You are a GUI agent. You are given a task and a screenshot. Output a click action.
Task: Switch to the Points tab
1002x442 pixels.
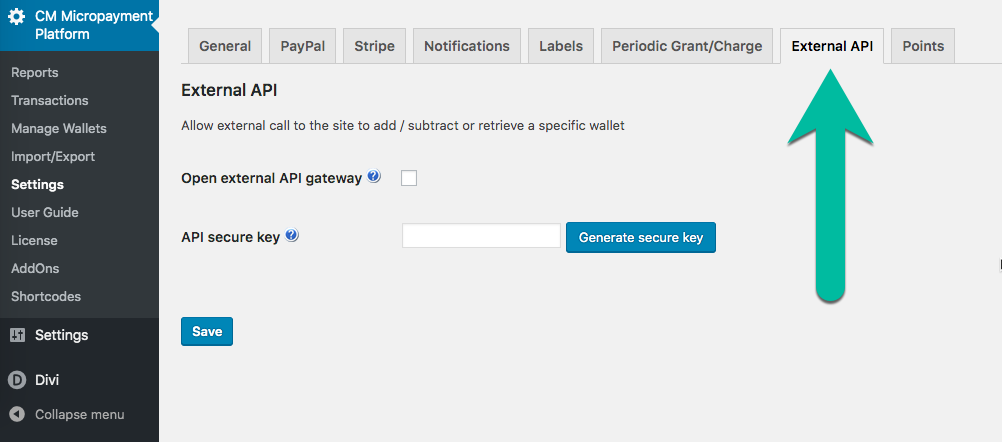coord(923,46)
